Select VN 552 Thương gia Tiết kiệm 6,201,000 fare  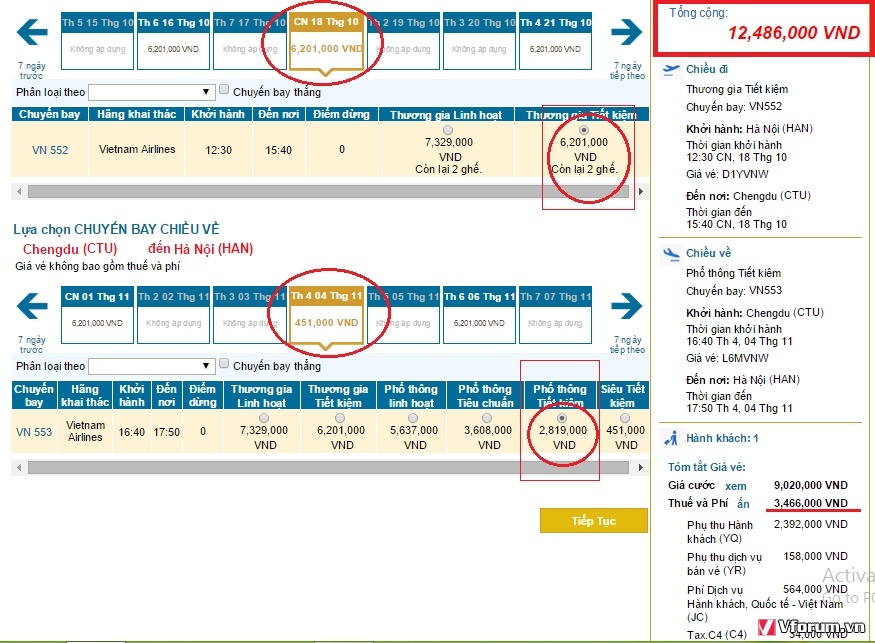pyautogui.click(x=584, y=130)
